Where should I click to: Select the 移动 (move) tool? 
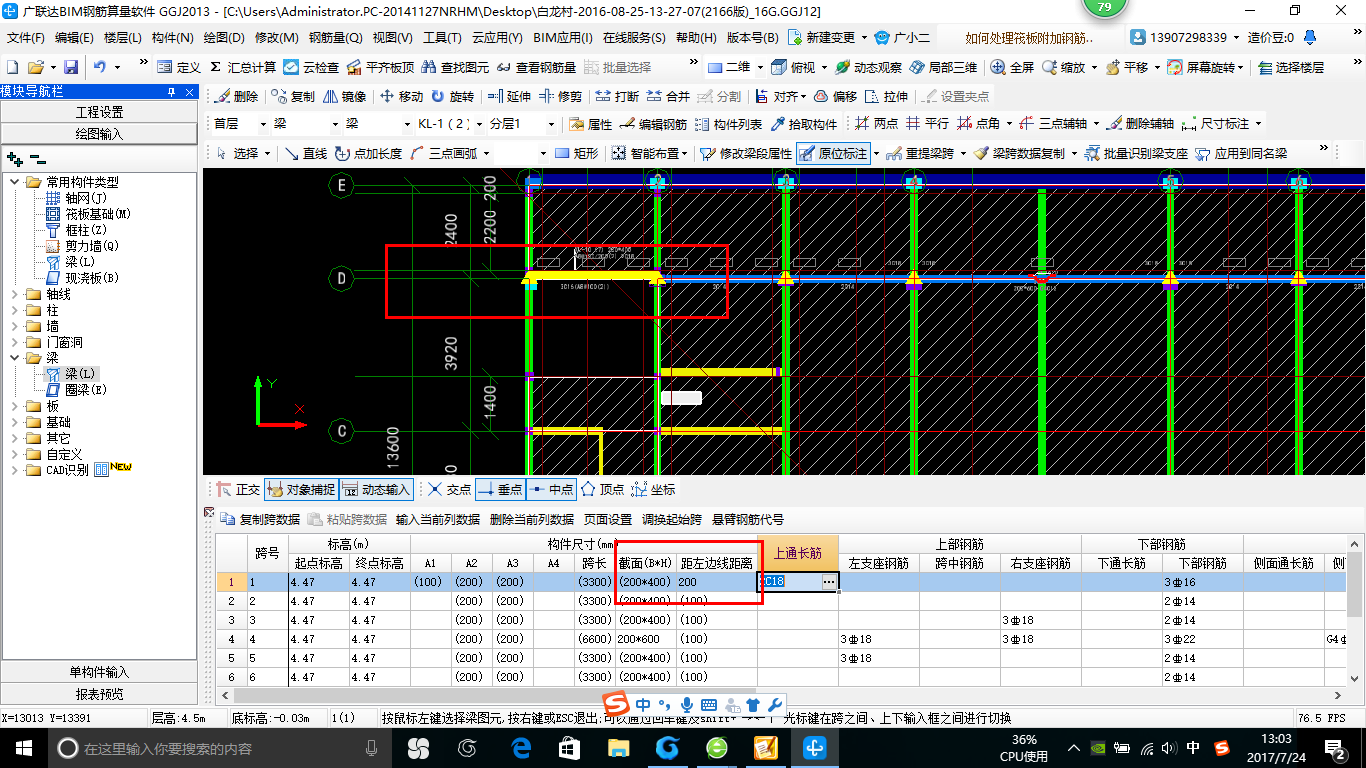402,97
